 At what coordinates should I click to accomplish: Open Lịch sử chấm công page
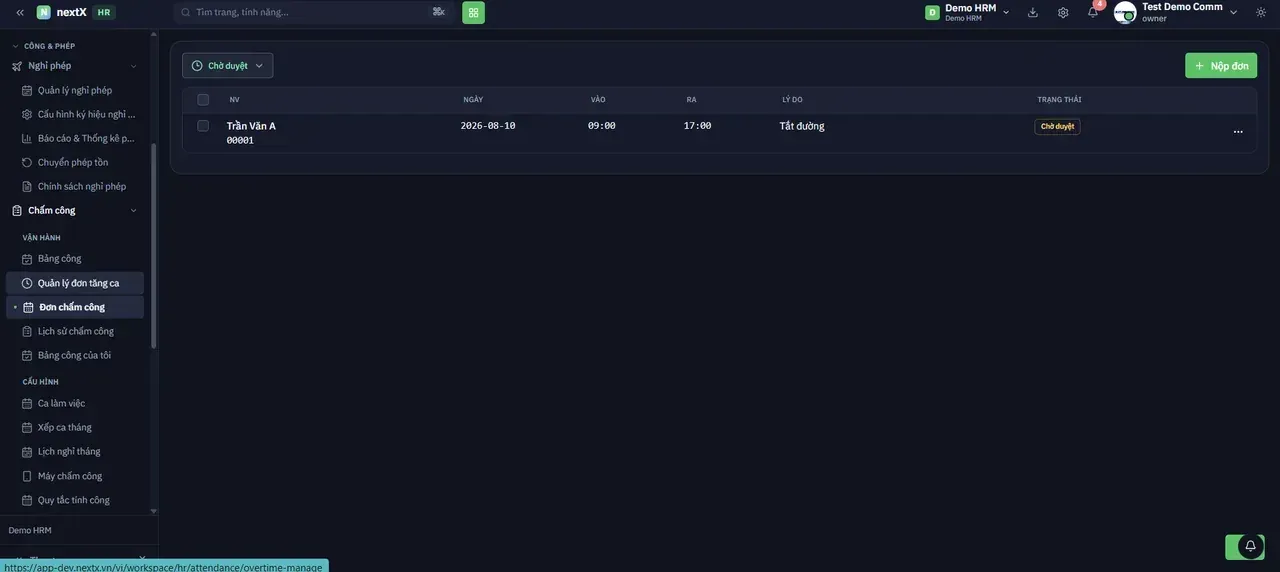coord(75,331)
